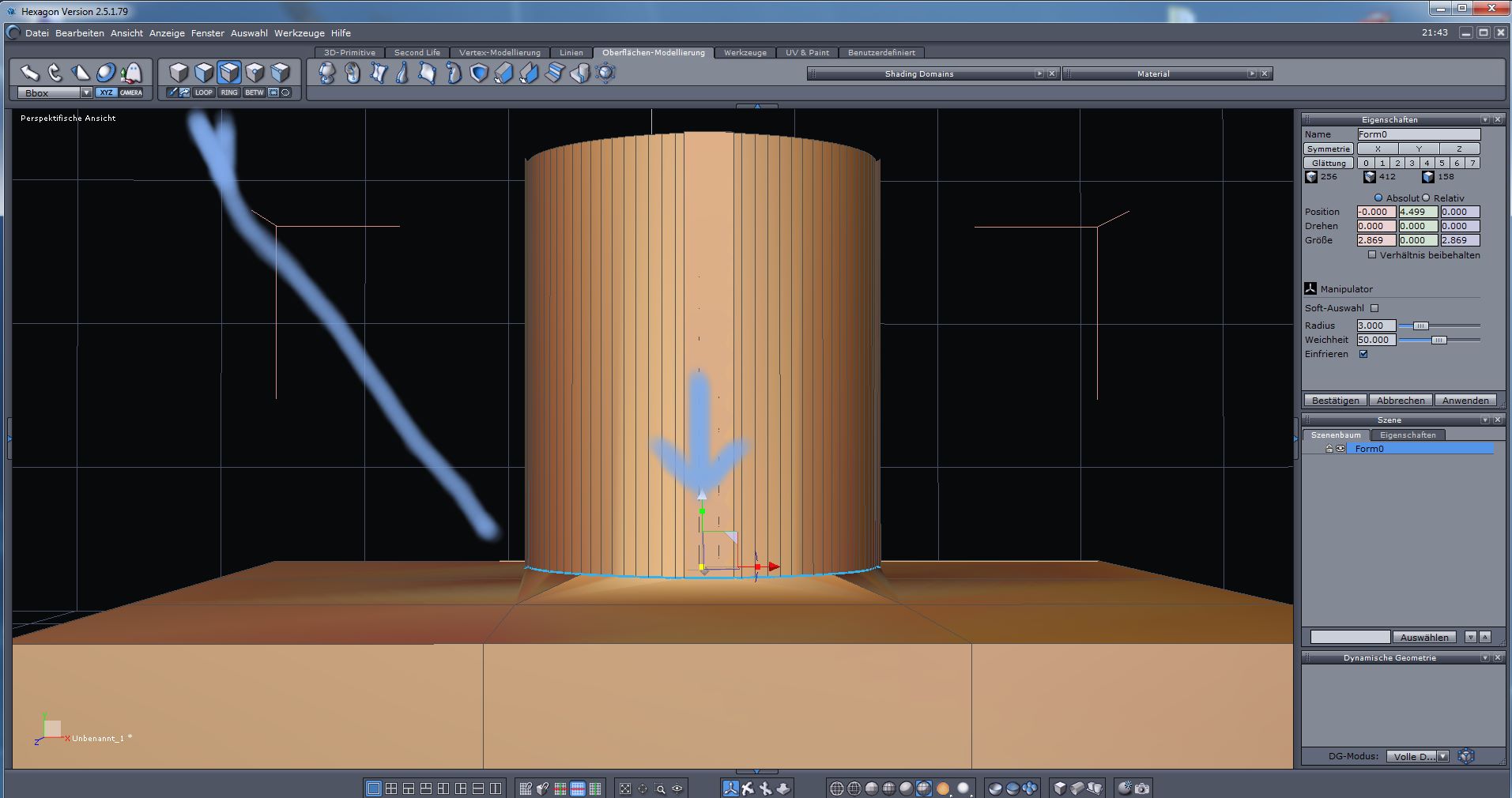Viewport: 1512px width, 798px height.
Task: Click the LOOP selection button
Action: point(204,92)
